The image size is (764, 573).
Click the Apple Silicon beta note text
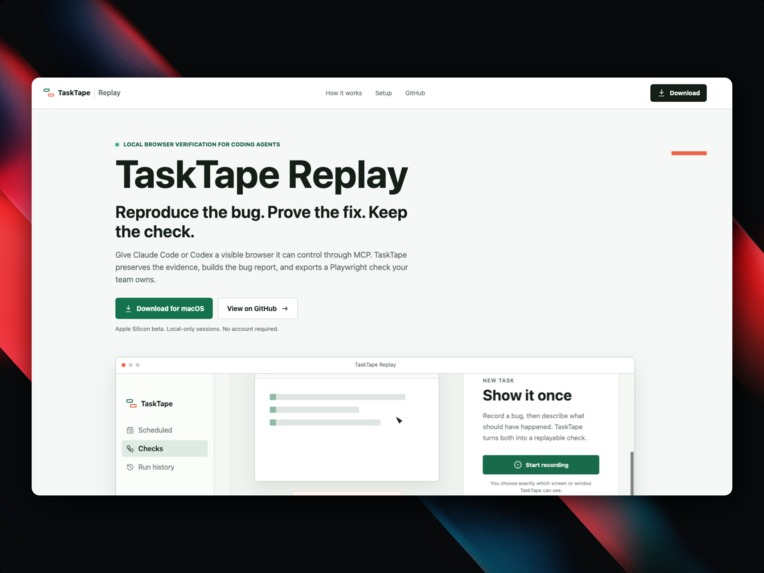coord(197,329)
